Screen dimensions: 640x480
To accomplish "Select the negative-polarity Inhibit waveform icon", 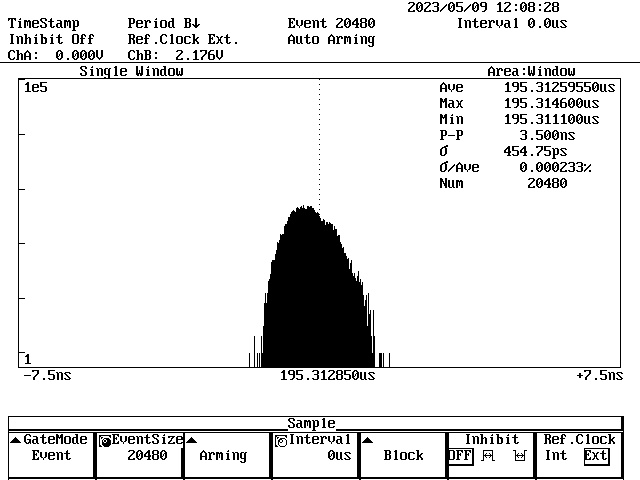I will pyautogui.click(x=519, y=456).
